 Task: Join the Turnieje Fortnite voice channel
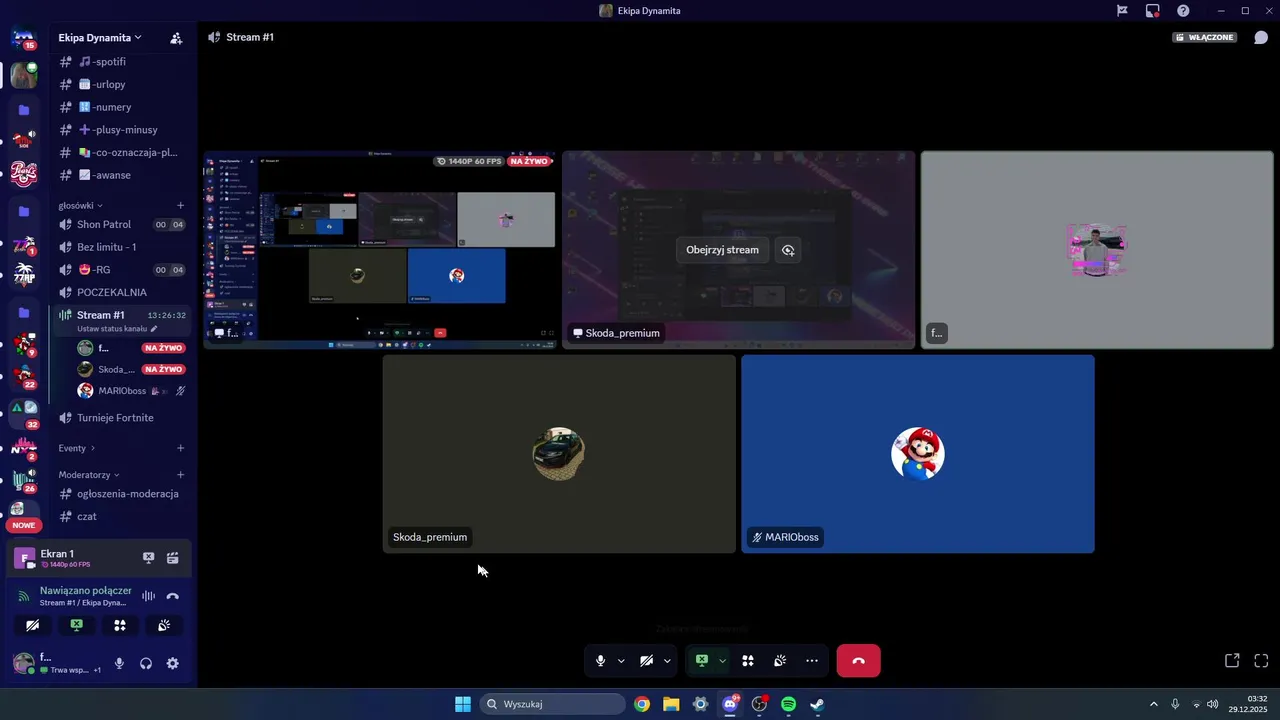(x=119, y=418)
